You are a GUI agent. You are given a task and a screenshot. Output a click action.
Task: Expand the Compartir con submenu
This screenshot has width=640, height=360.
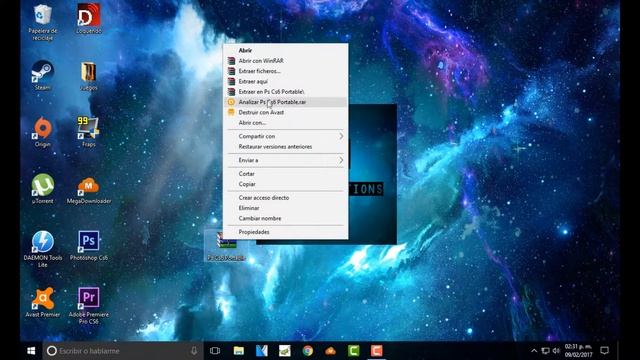point(286,136)
